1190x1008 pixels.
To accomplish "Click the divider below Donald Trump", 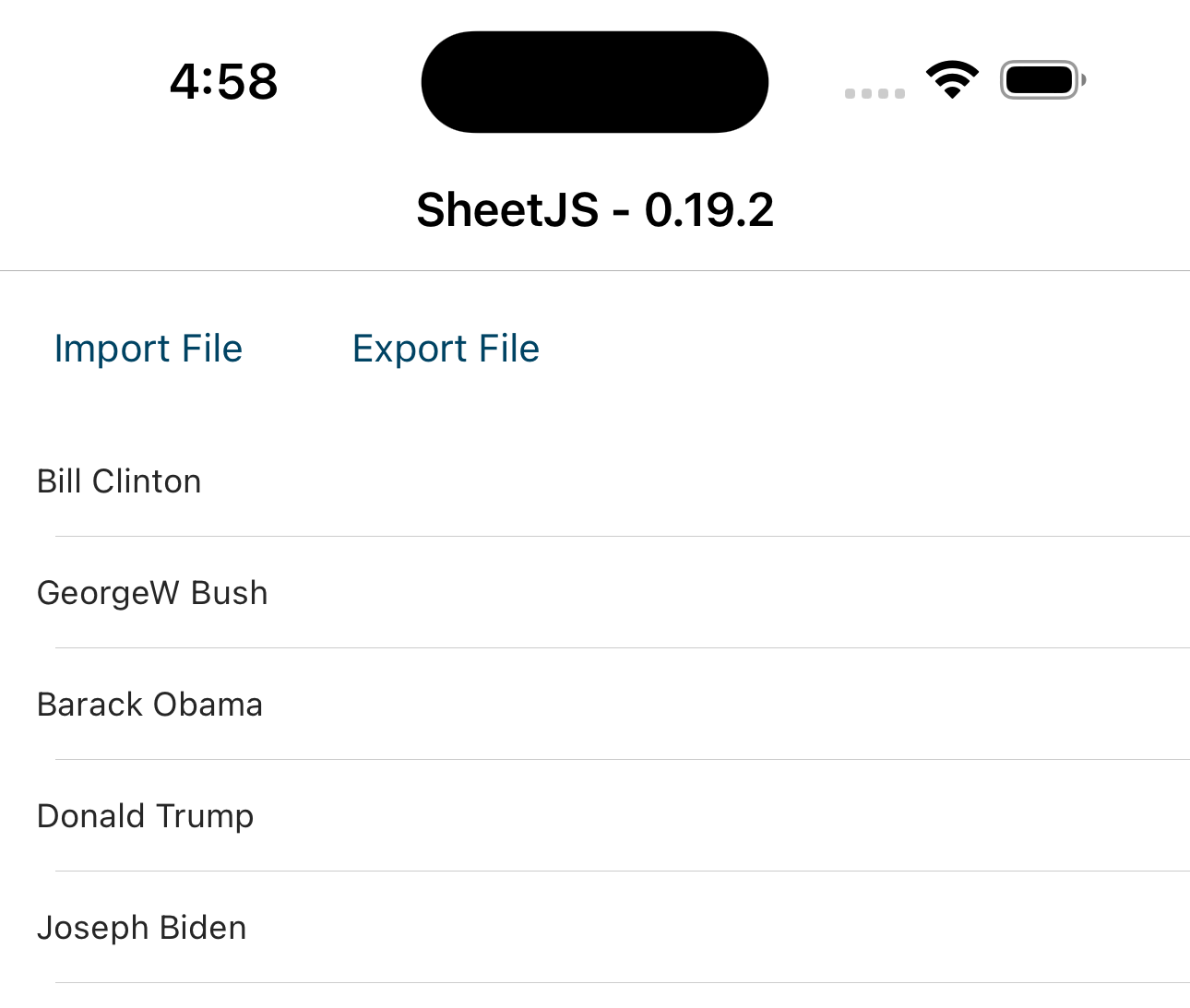I will pos(623,872).
